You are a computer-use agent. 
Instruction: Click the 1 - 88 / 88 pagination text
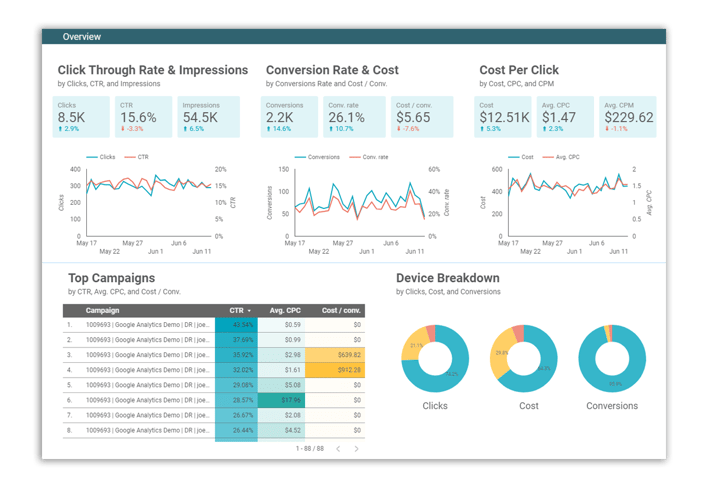coord(310,449)
